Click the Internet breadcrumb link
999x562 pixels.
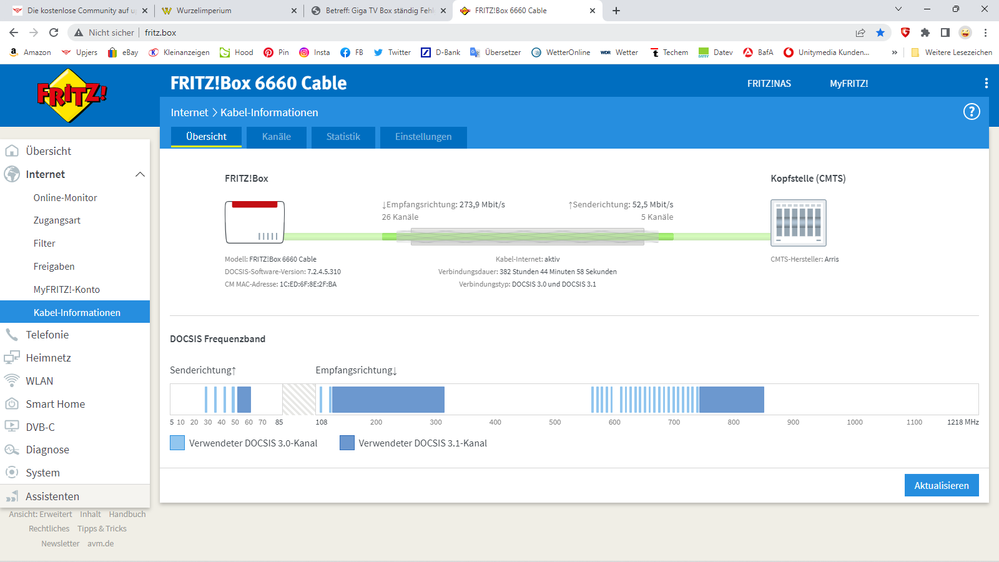[x=189, y=112]
